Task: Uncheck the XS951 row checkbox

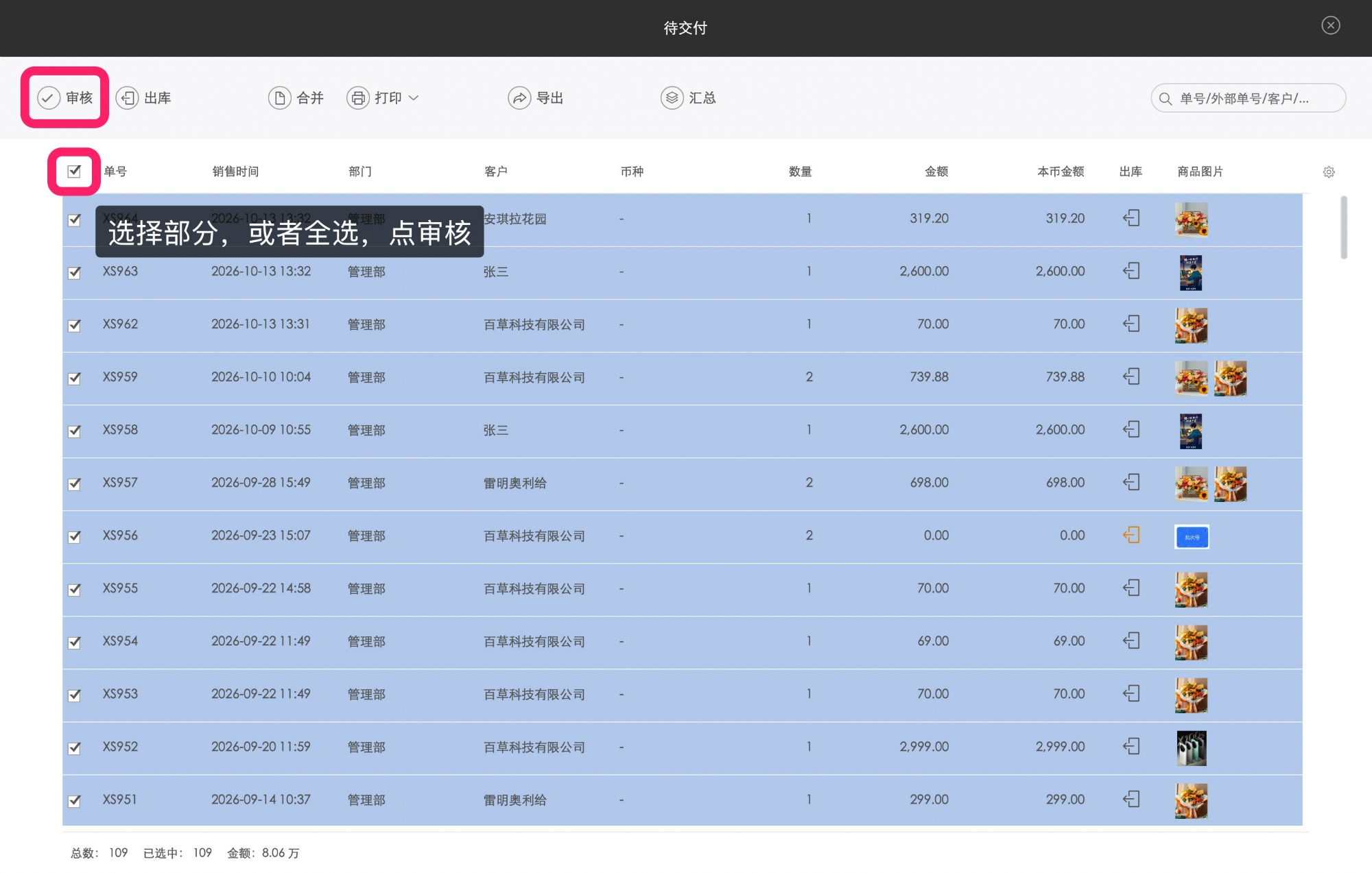Action: pyautogui.click(x=74, y=800)
